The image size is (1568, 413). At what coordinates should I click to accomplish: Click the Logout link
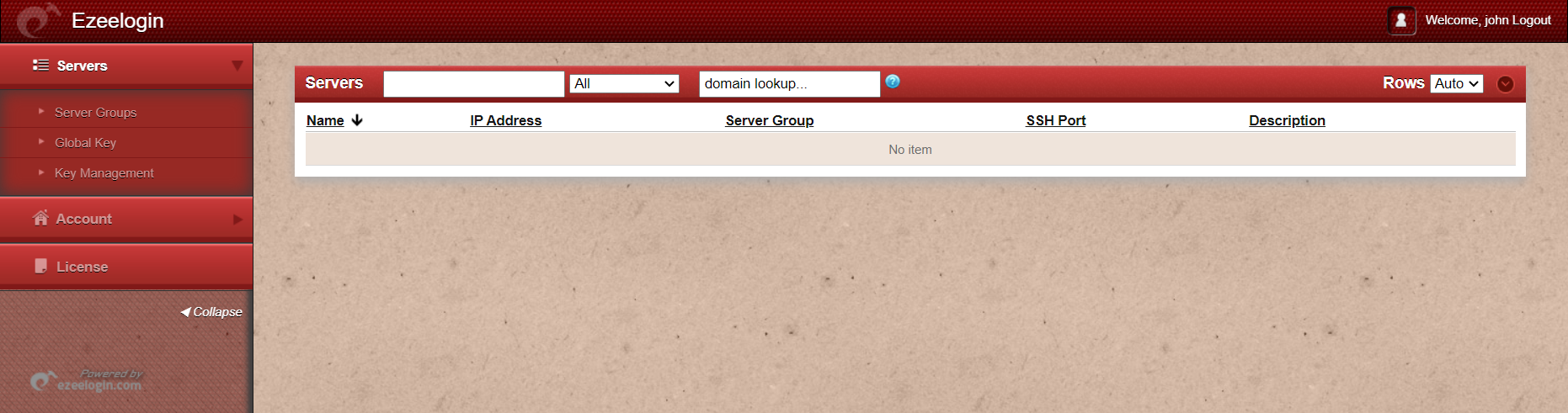click(1531, 20)
